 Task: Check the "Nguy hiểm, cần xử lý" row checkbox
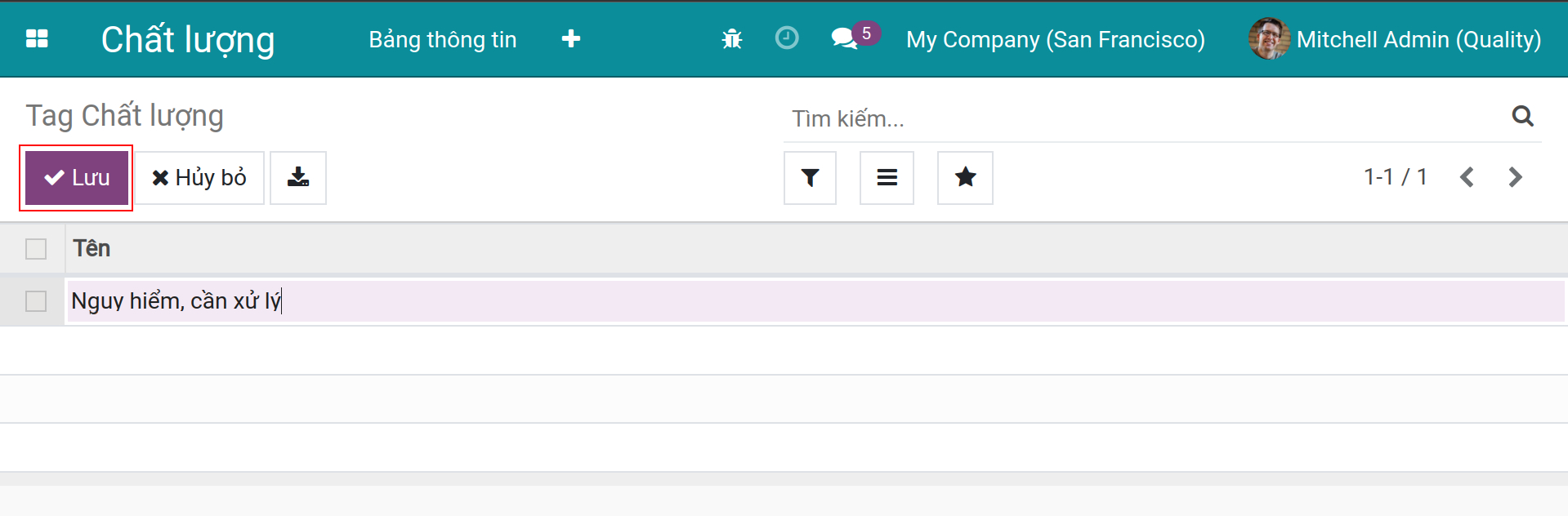36,301
